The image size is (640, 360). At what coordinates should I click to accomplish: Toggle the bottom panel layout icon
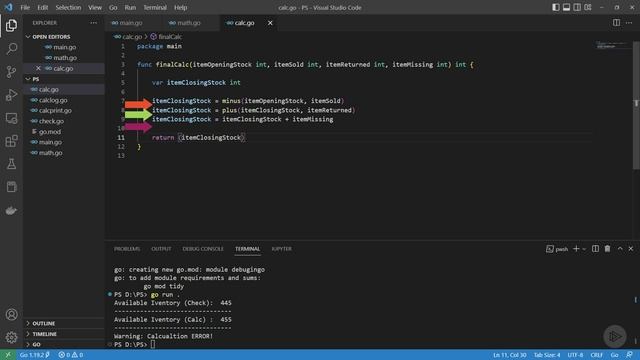pyautogui.click(x=567, y=7)
